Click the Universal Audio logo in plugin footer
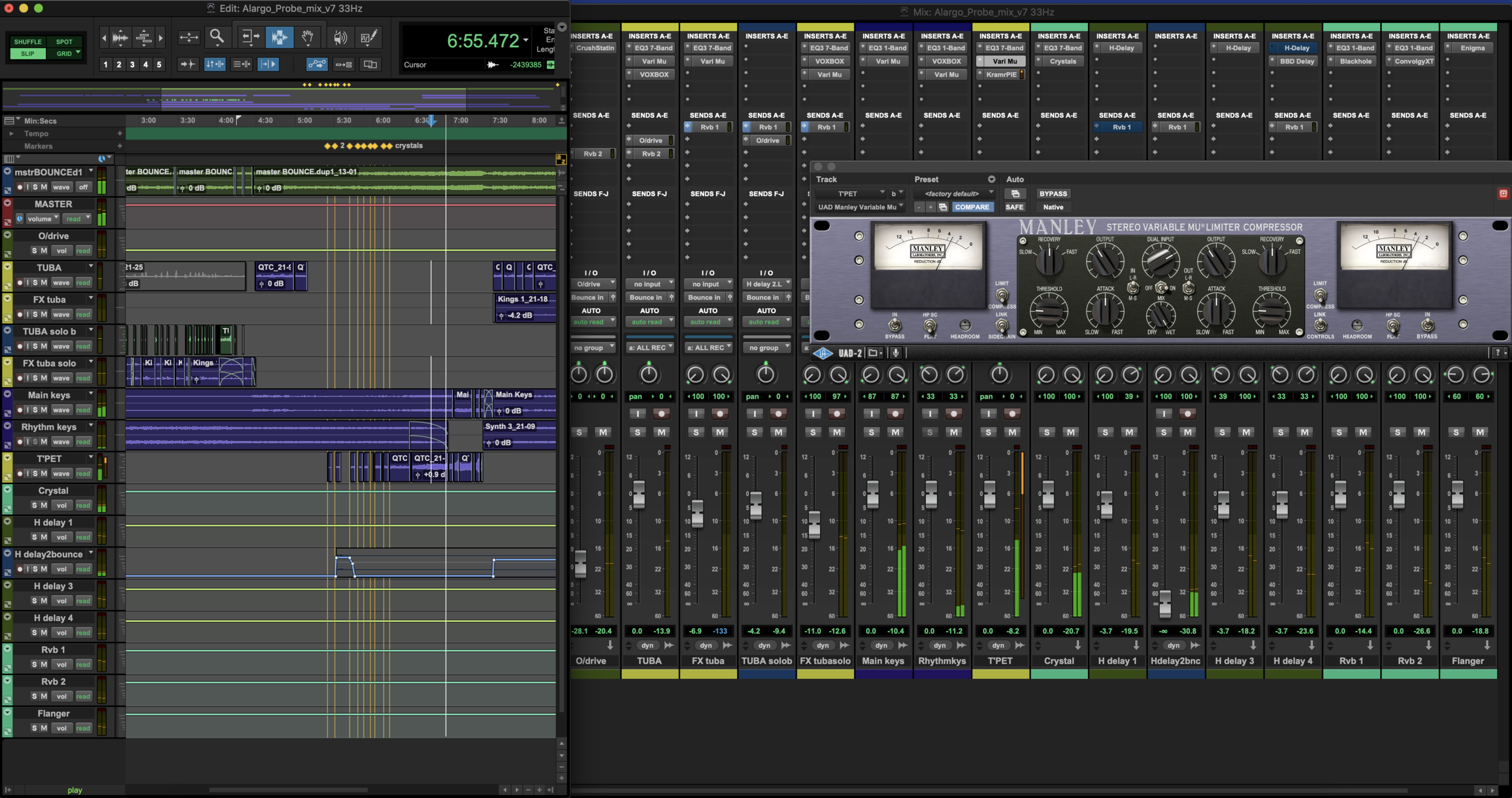Viewport: 1512px width, 798px height. (x=823, y=353)
